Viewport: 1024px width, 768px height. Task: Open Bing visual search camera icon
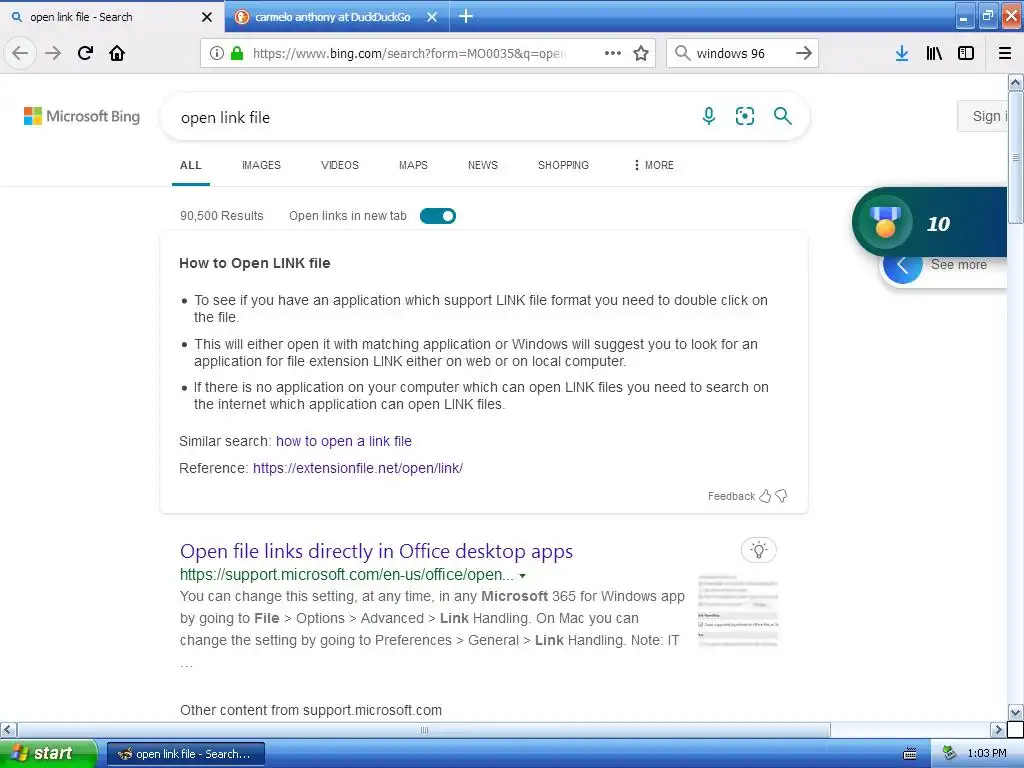coord(744,116)
